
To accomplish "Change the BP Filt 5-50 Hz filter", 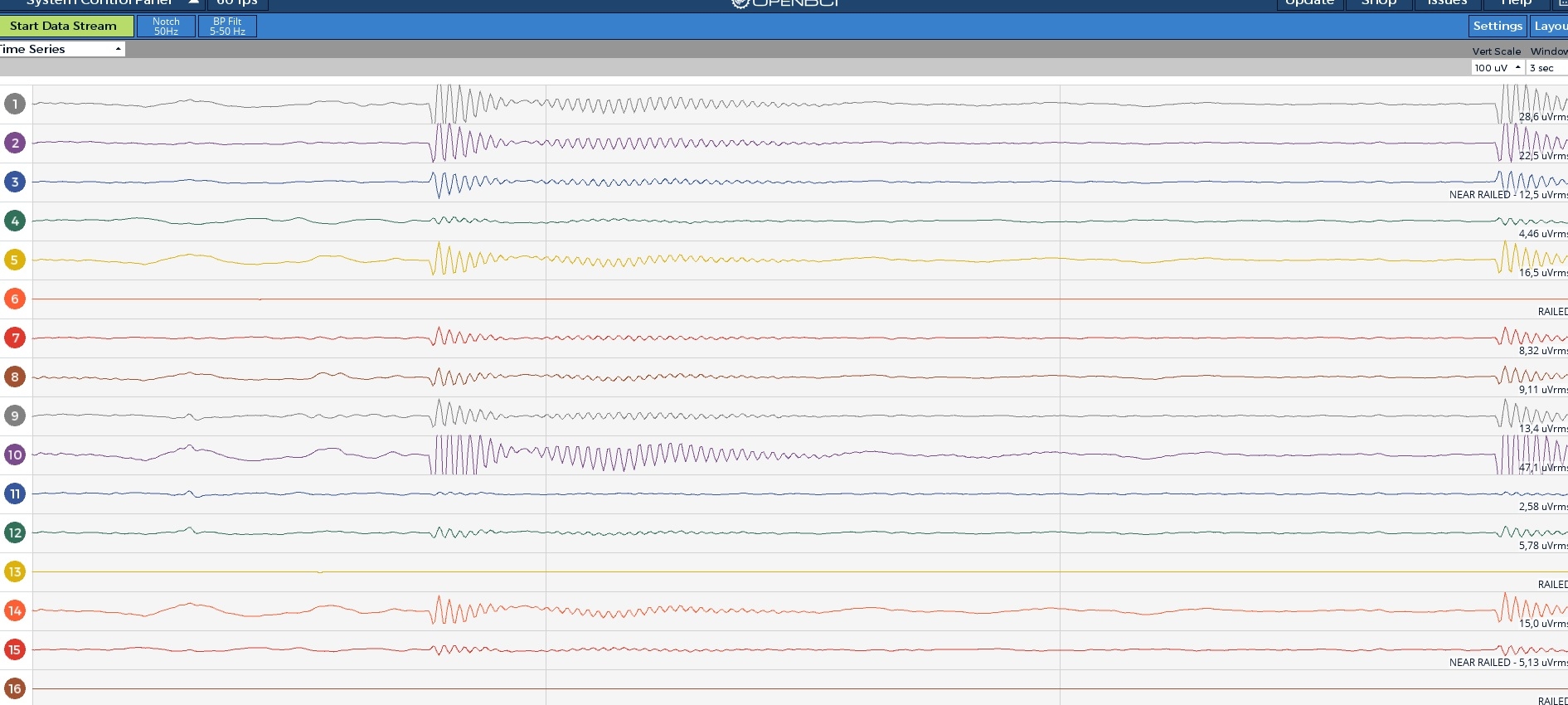I will coord(227,27).
